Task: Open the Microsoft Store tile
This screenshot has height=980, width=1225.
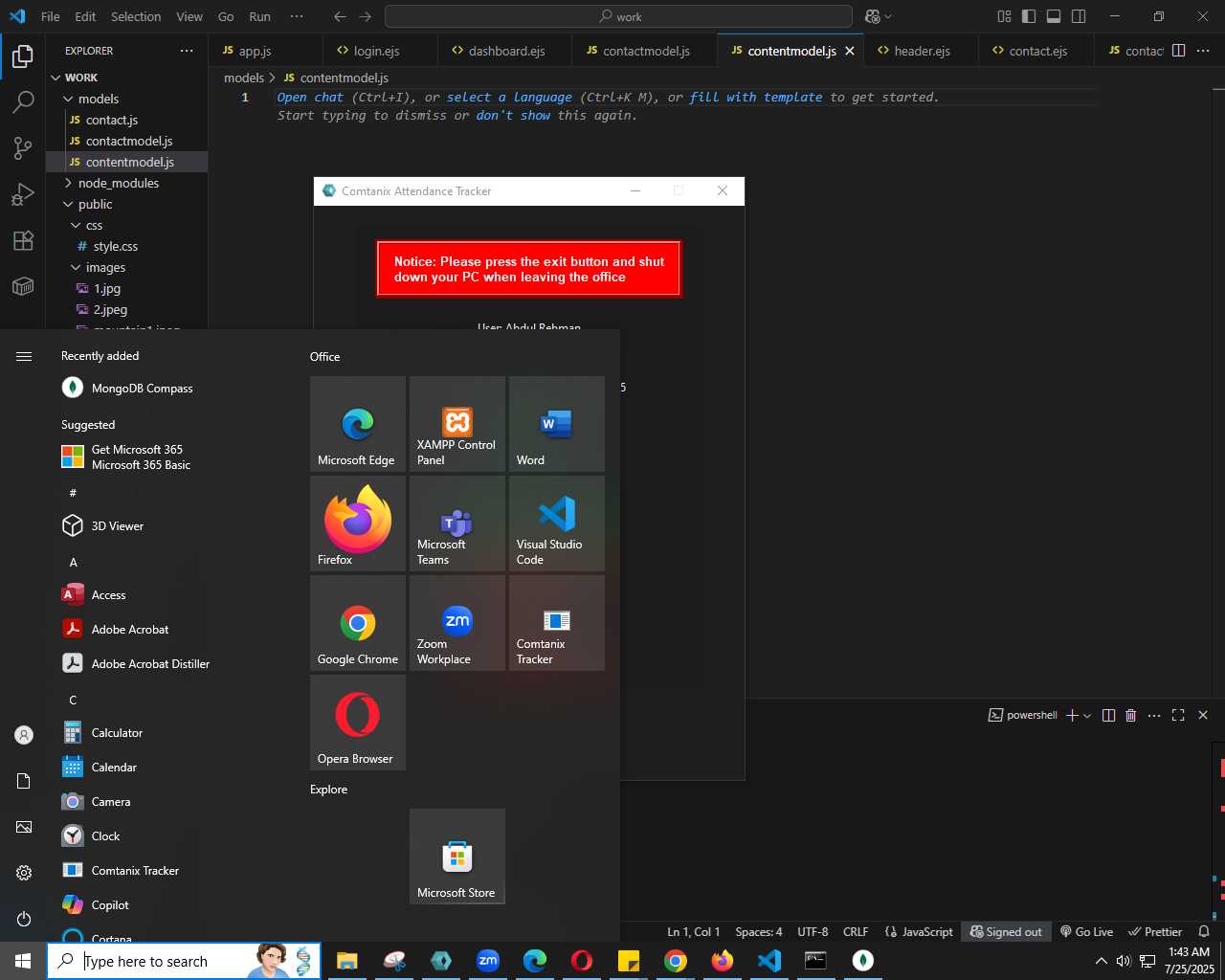Action: coord(457,857)
